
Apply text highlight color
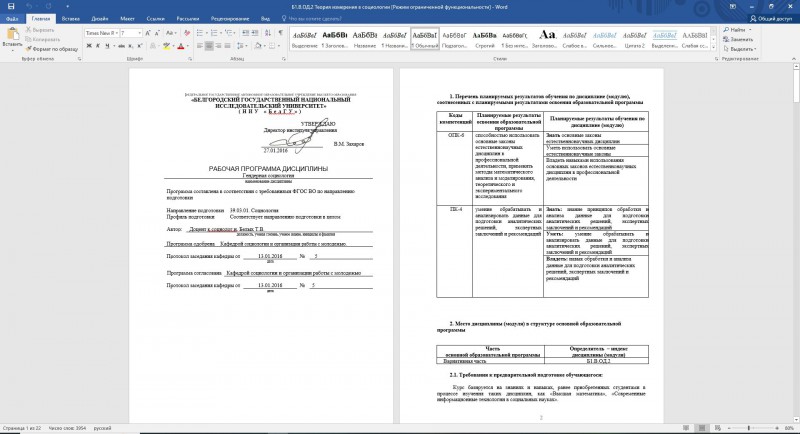point(166,46)
